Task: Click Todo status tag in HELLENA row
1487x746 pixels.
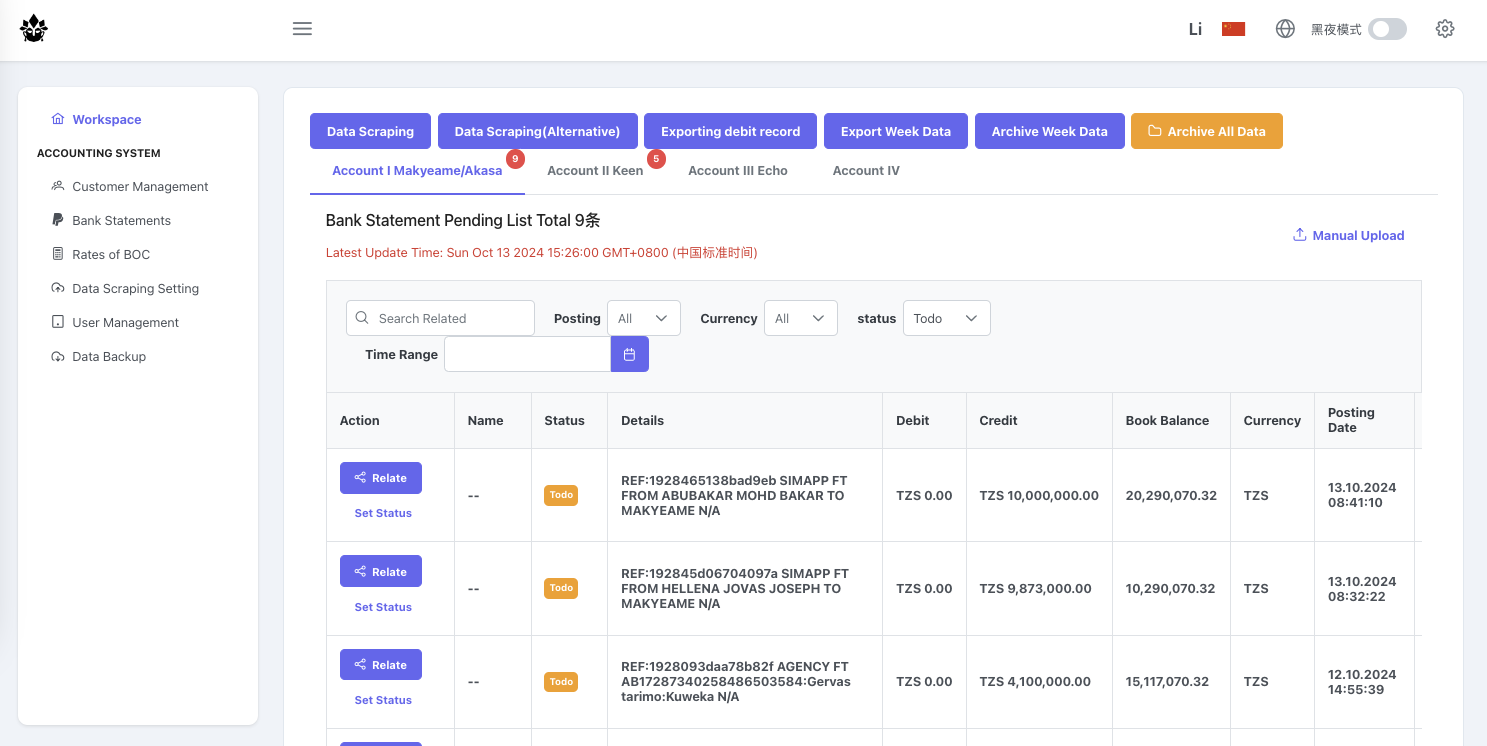Action: [x=561, y=588]
